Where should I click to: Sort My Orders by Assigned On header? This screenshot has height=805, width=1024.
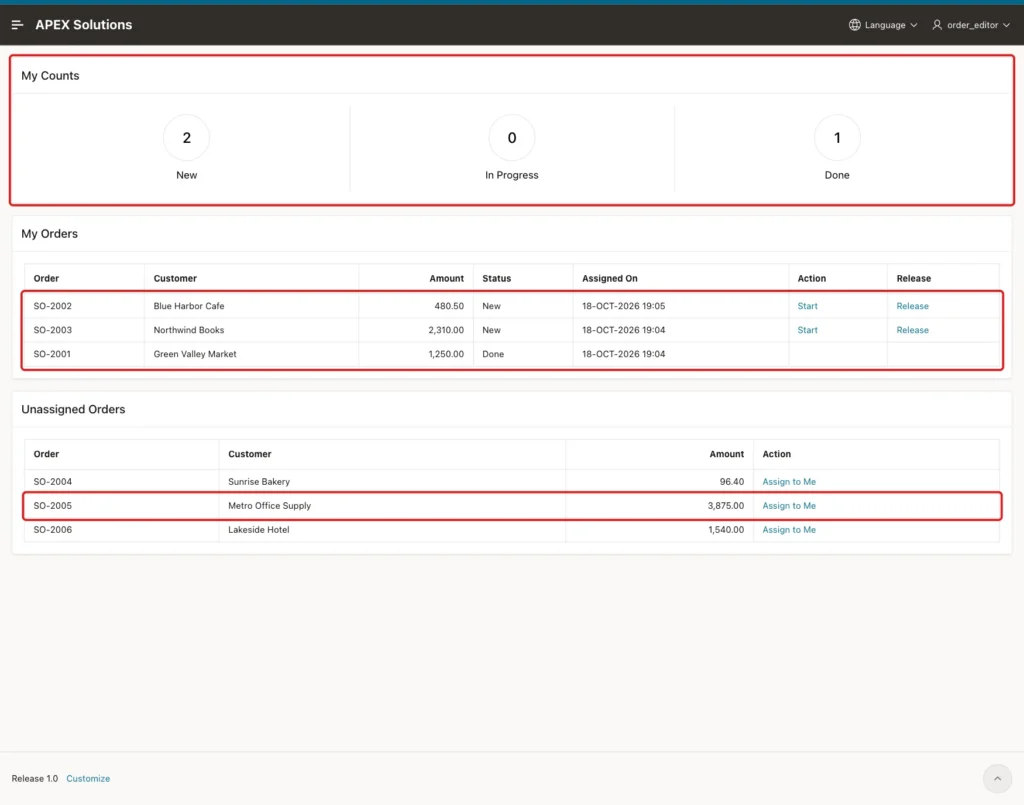tap(610, 278)
